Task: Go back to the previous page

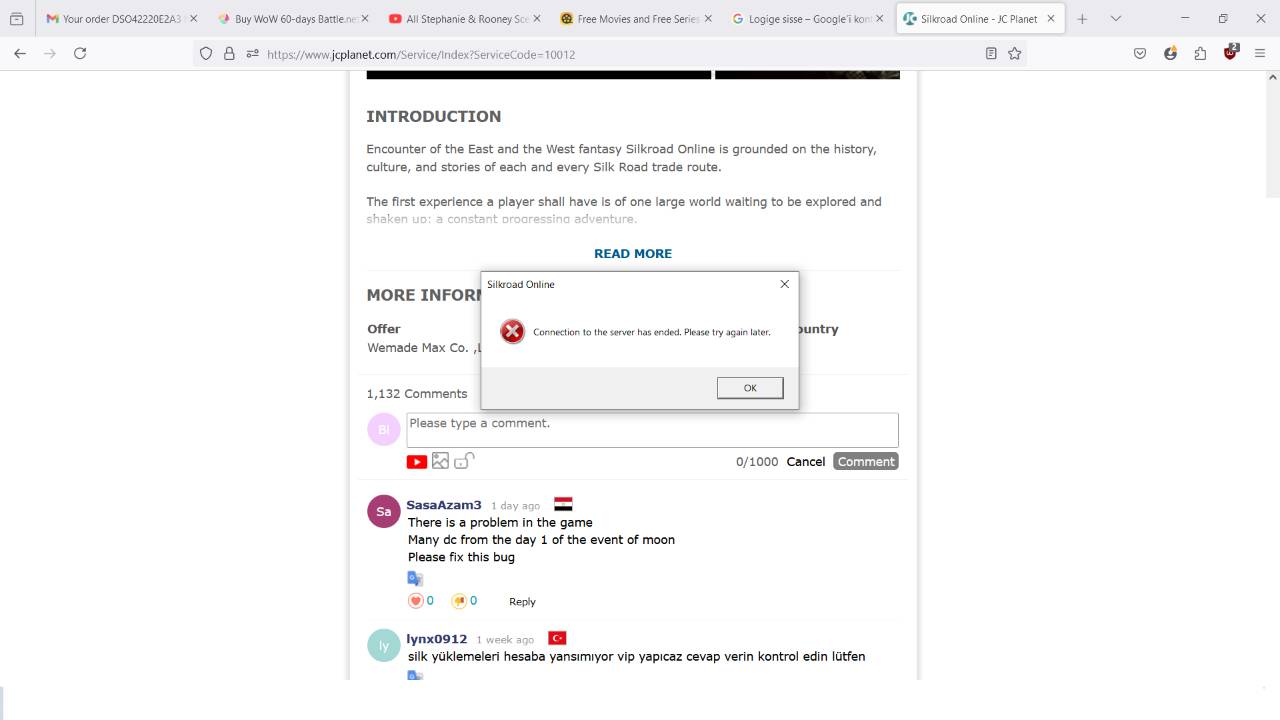Action: (20, 54)
